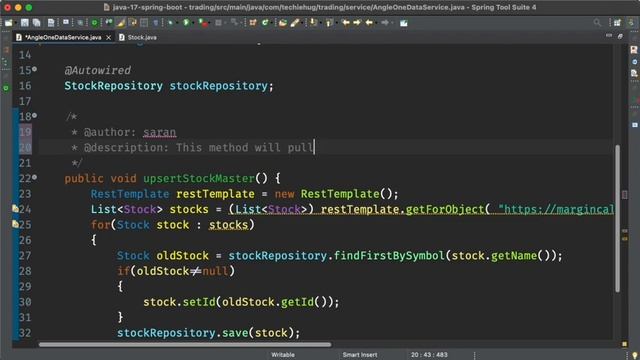640x360 pixels.
Task: Click "@description: This method will pull" comment
Action: click(x=198, y=147)
